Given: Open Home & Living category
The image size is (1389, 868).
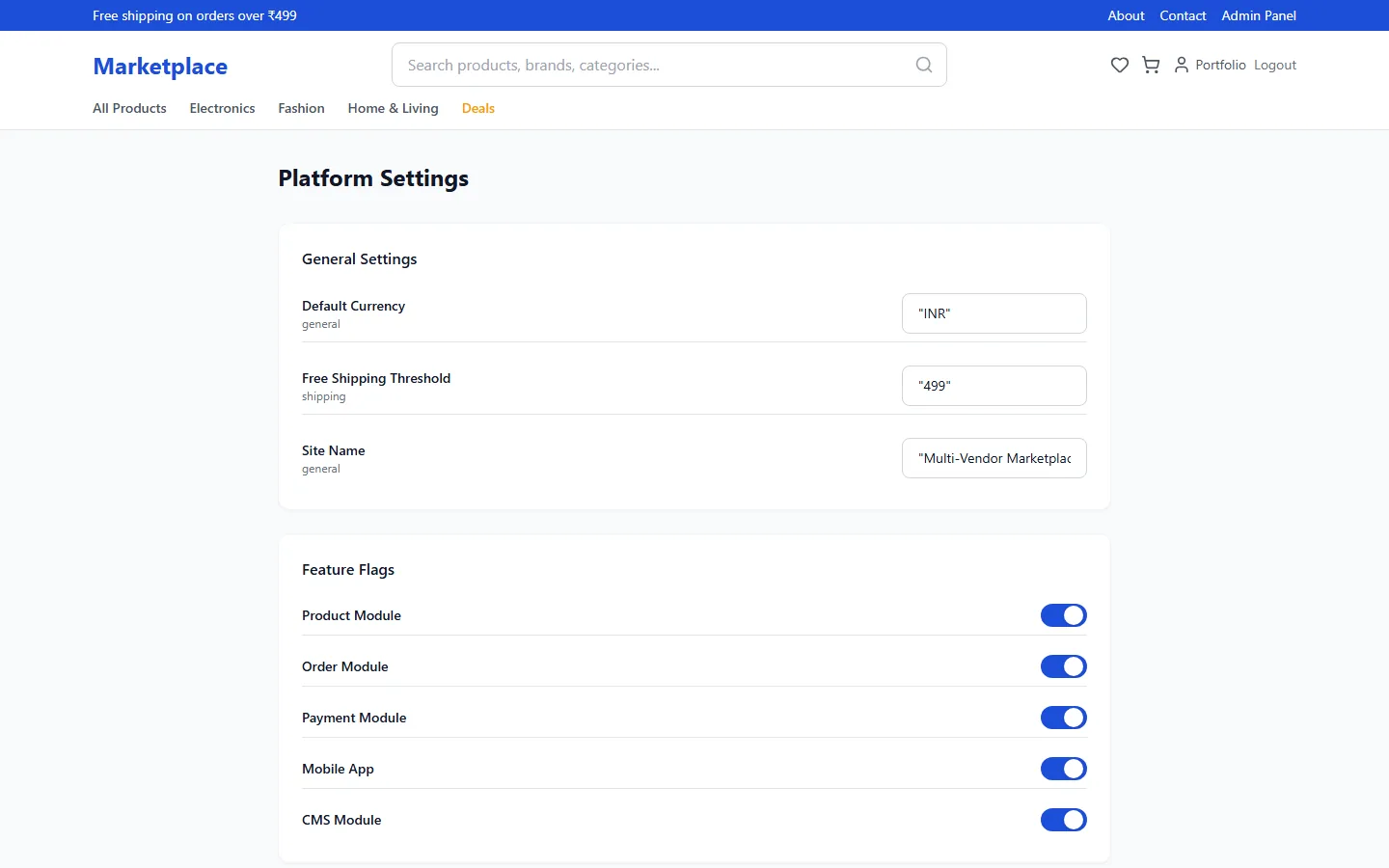Looking at the screenshot, I should [393, 108].
